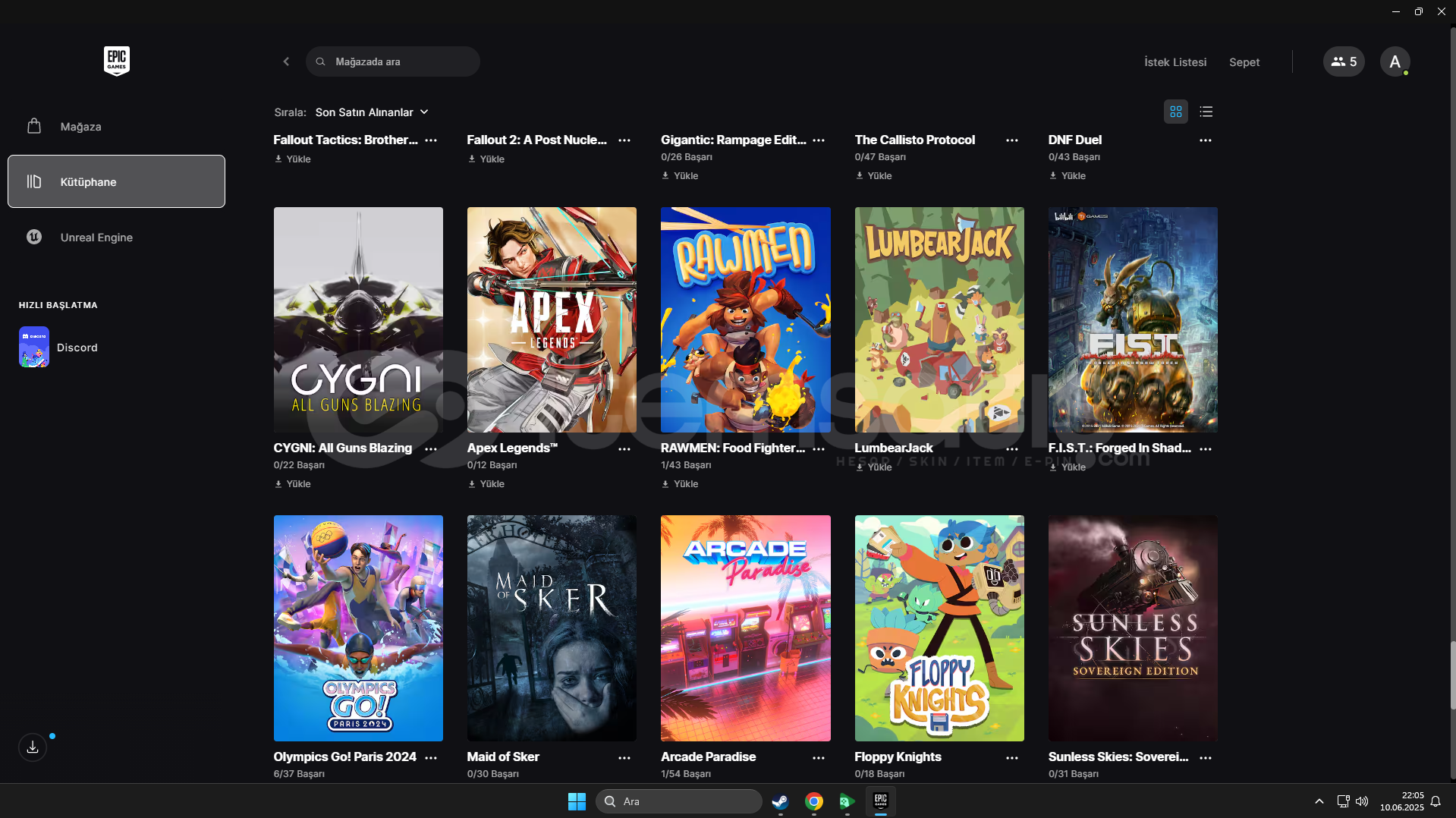
Task: Open LumbearJack cover art
Action: coord(939,319)
